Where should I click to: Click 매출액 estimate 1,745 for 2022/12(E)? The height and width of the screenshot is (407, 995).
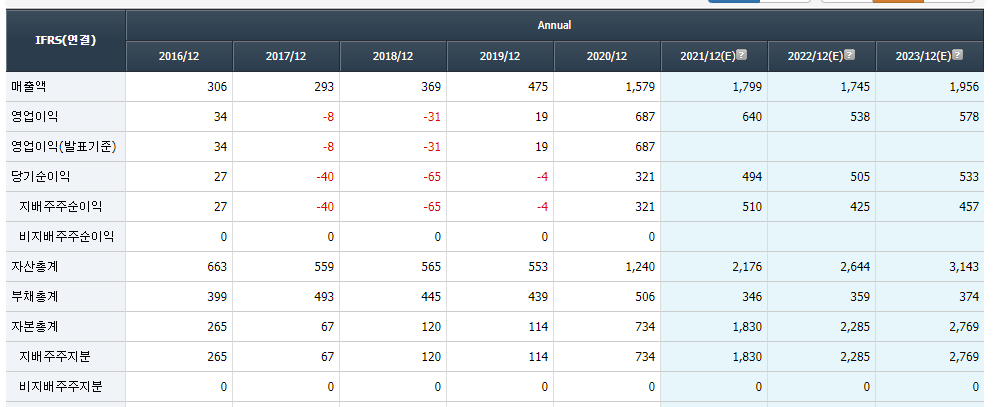click(855, 87)
